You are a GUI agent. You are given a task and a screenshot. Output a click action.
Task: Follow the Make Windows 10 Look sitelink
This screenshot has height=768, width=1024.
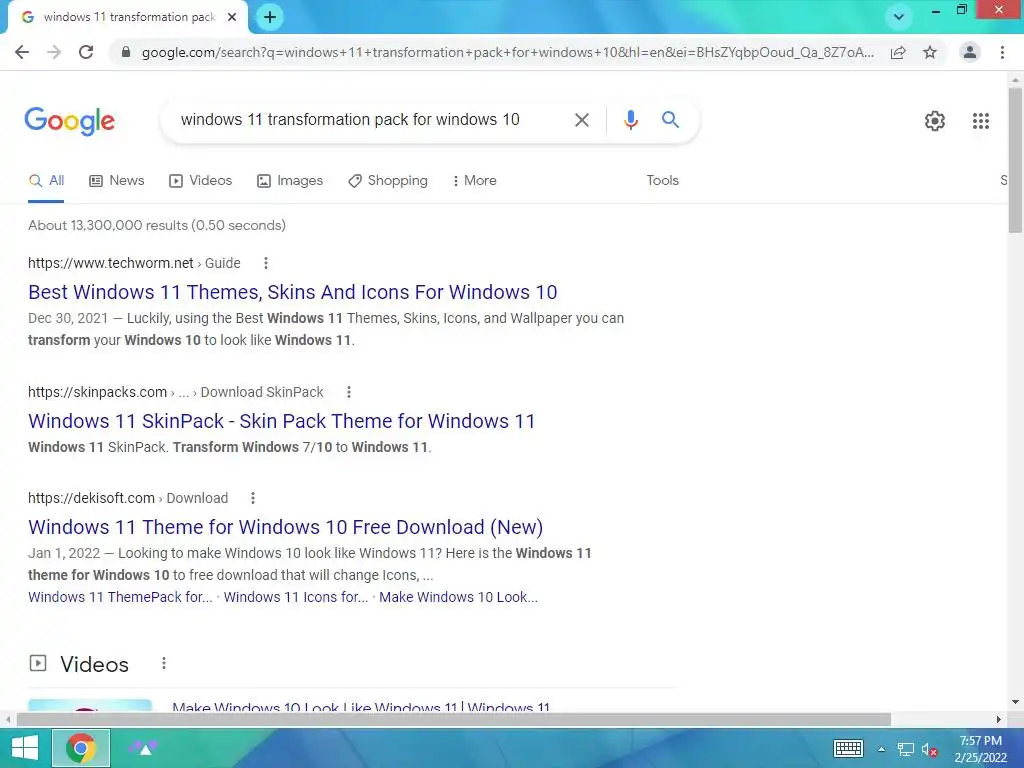click(458, 597)
